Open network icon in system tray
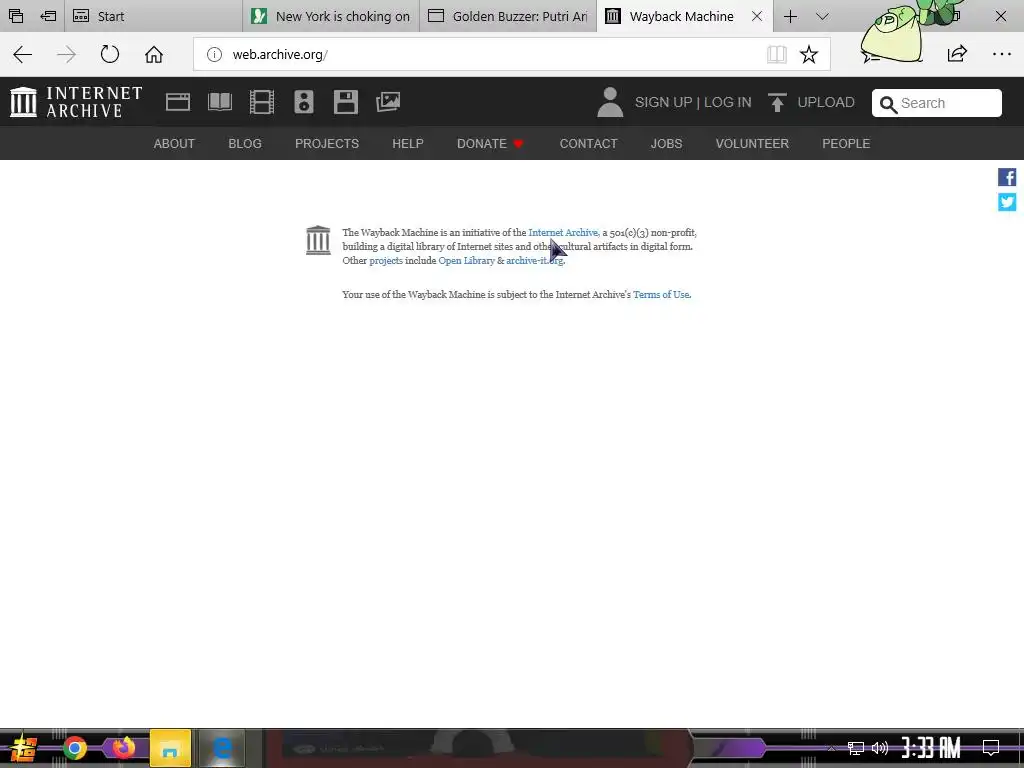Image resolution: width=1024 pixels, height=768 pixels. [856, 748]
